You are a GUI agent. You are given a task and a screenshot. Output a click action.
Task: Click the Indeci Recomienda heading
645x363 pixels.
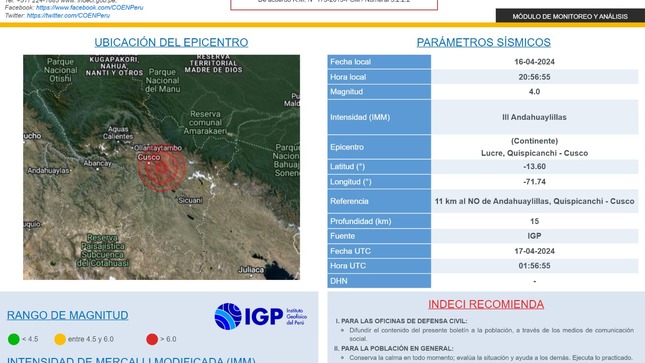point(486,304)
